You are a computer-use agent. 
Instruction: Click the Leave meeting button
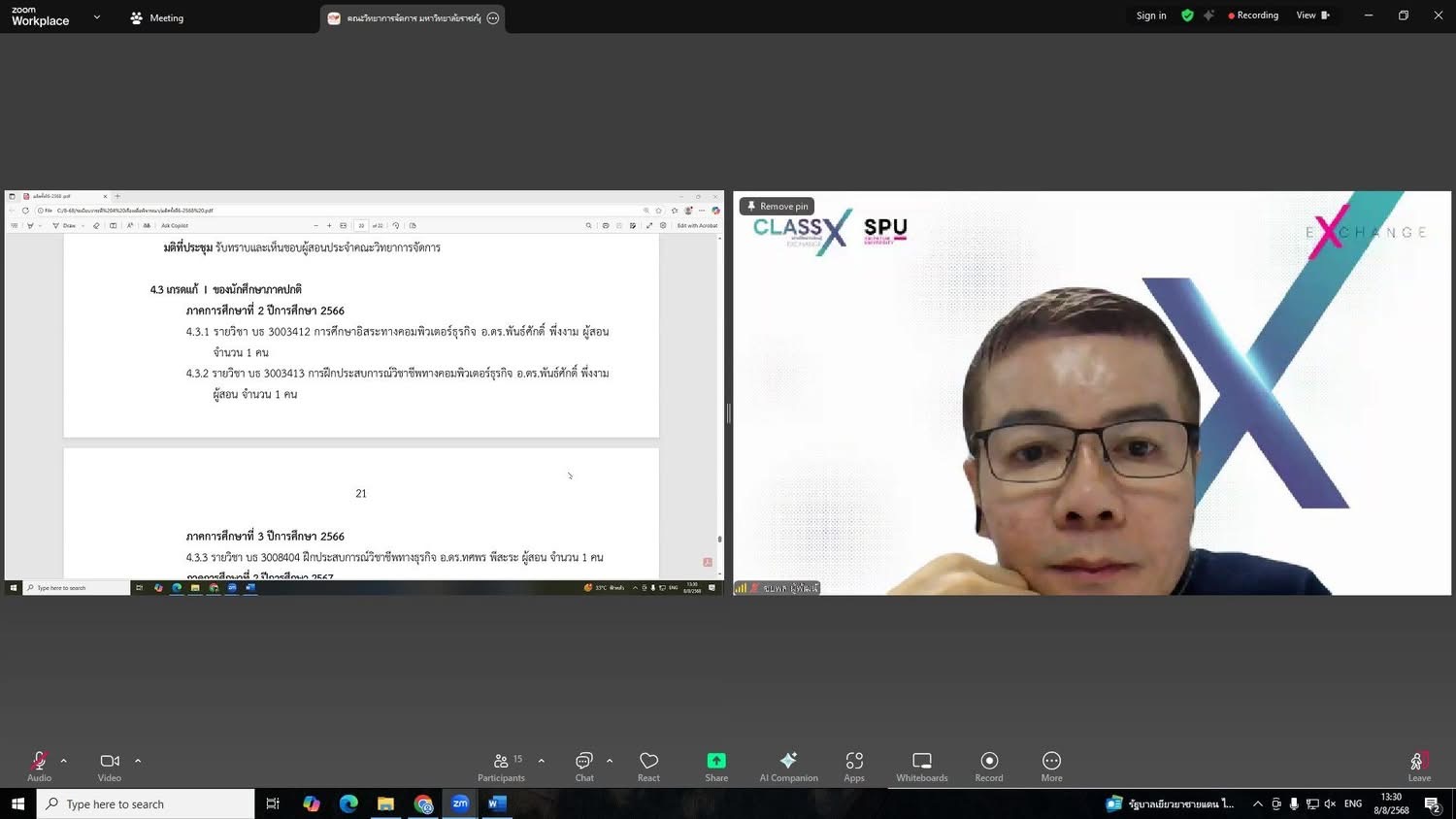1419,766
